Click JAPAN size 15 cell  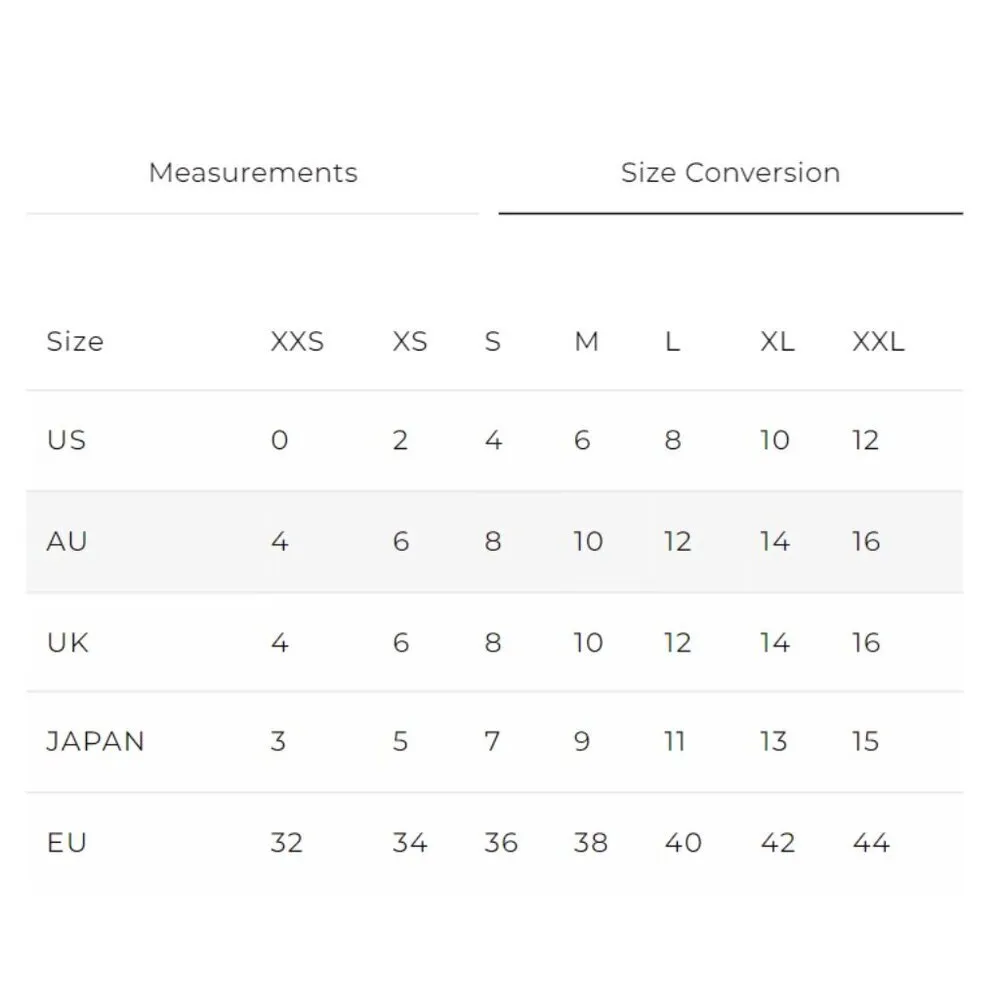(x=865, y=742)
